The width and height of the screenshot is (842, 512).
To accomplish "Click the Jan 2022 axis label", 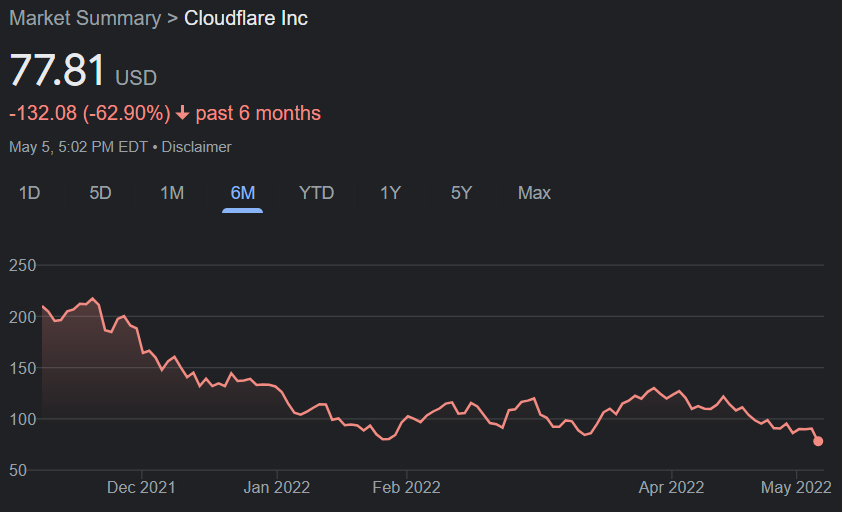I will 277,487.
